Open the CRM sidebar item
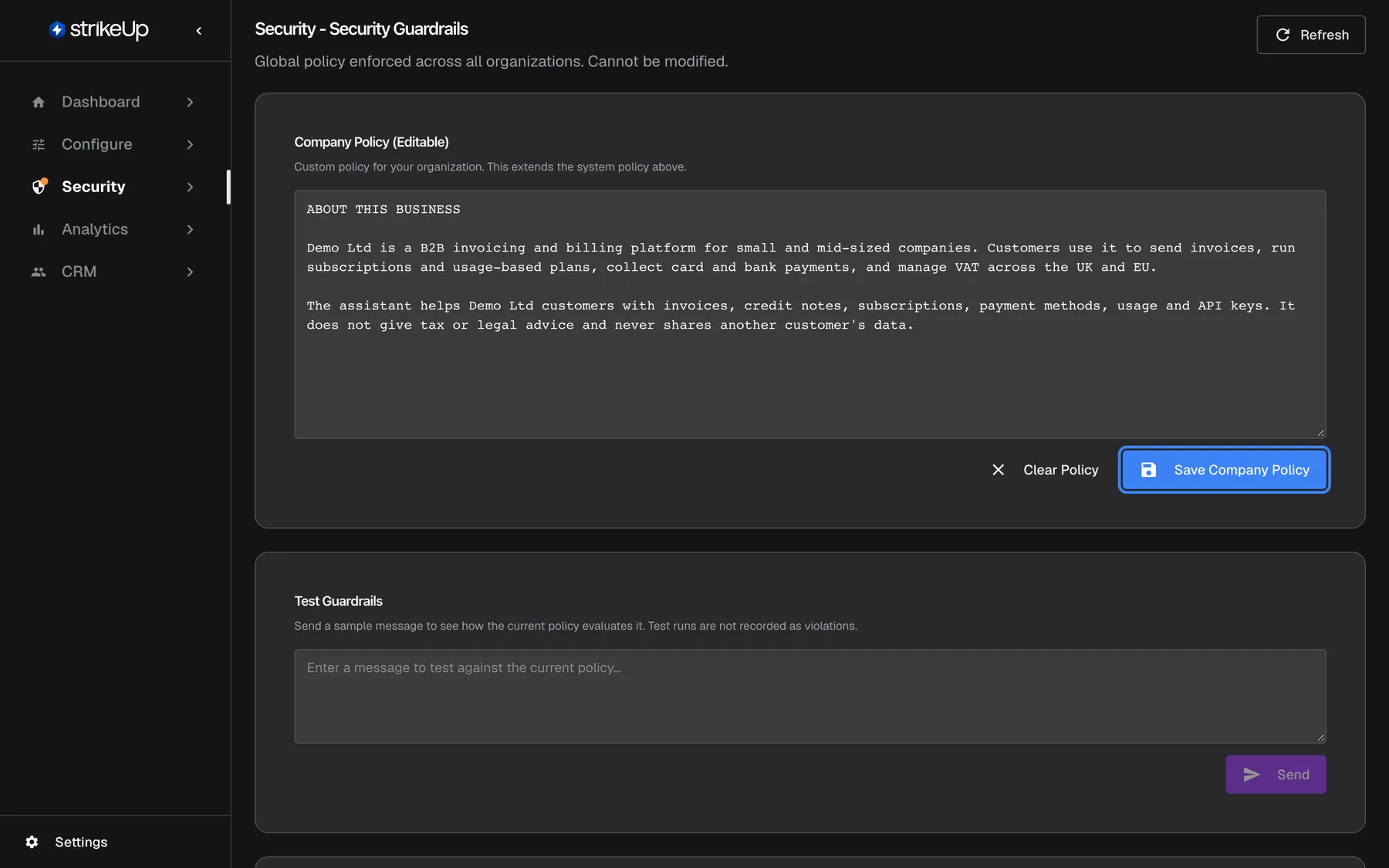 pyautogui.click(x=114, y=272)
